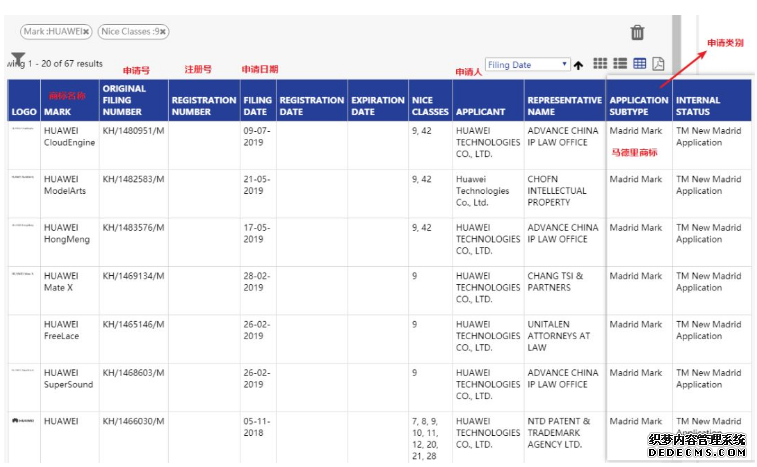The width and height of the screenshot is (757, 467).
Task: Sort by NICE CLASSES column header
Action: [x=430, y=106]
